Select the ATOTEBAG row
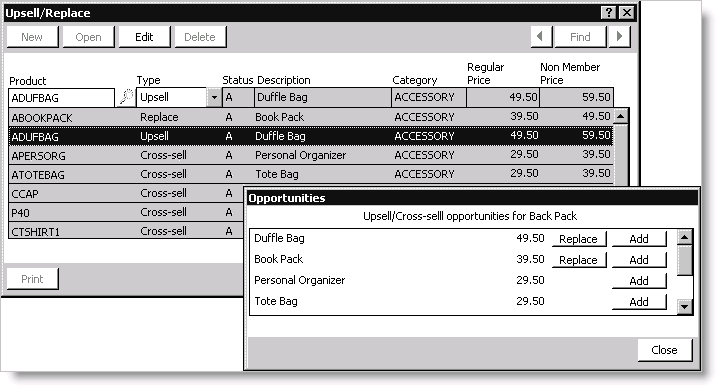The image size is (718, 388). click(311, 174)
